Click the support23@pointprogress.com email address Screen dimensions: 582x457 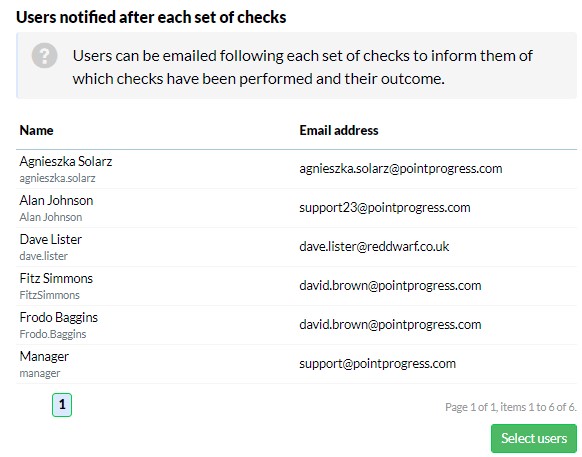point(385,208)
